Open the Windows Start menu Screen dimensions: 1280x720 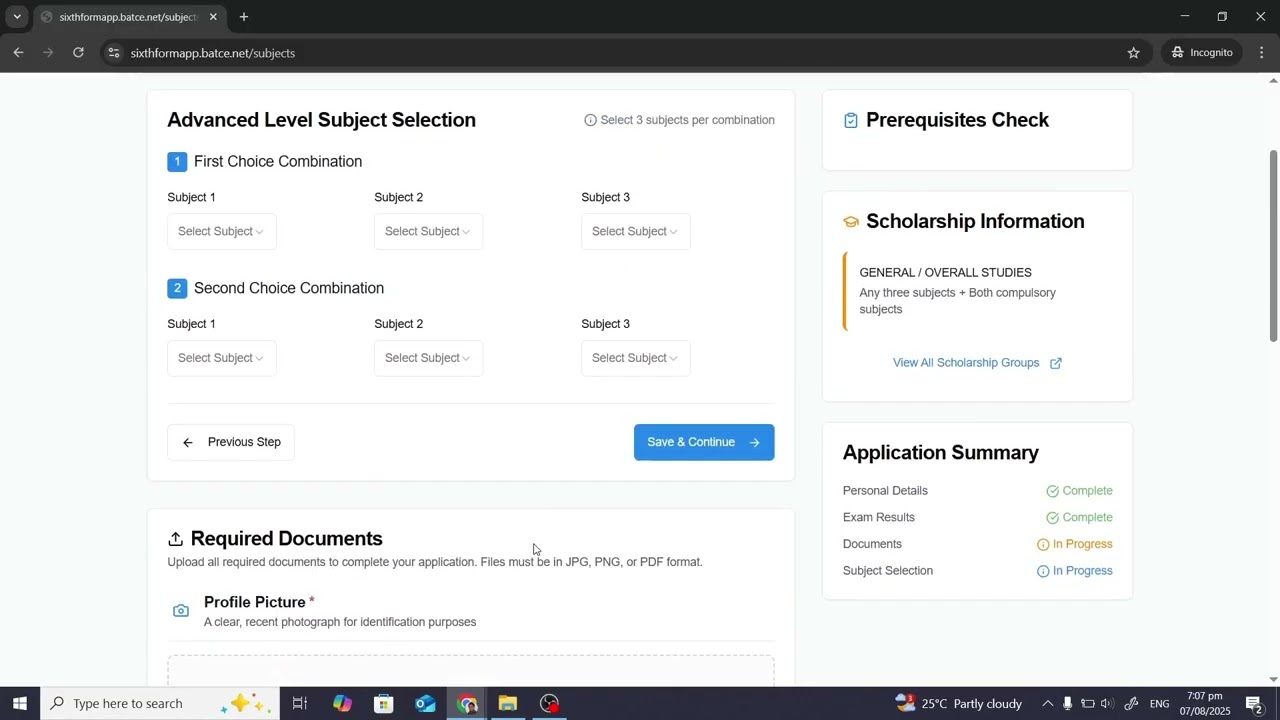(20, 703)
